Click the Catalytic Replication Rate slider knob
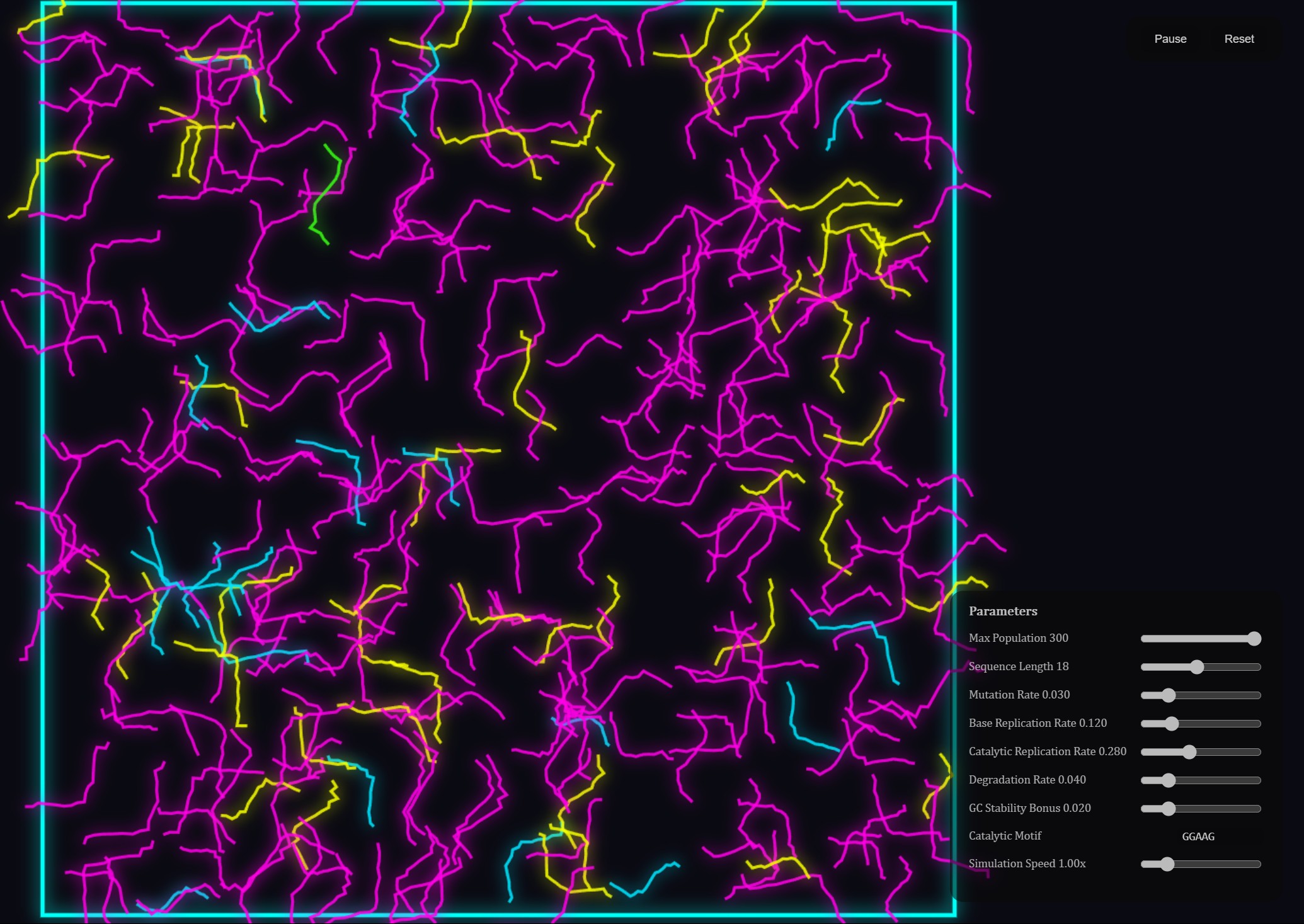This screenshot has width=1304, height=924. (x=1189, y=752)
